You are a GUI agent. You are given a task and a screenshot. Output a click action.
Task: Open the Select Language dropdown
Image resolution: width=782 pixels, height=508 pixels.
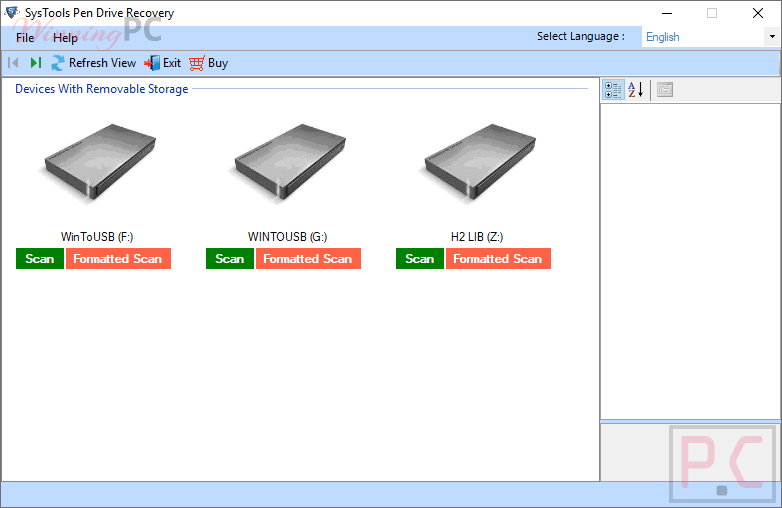click(711, 37)
